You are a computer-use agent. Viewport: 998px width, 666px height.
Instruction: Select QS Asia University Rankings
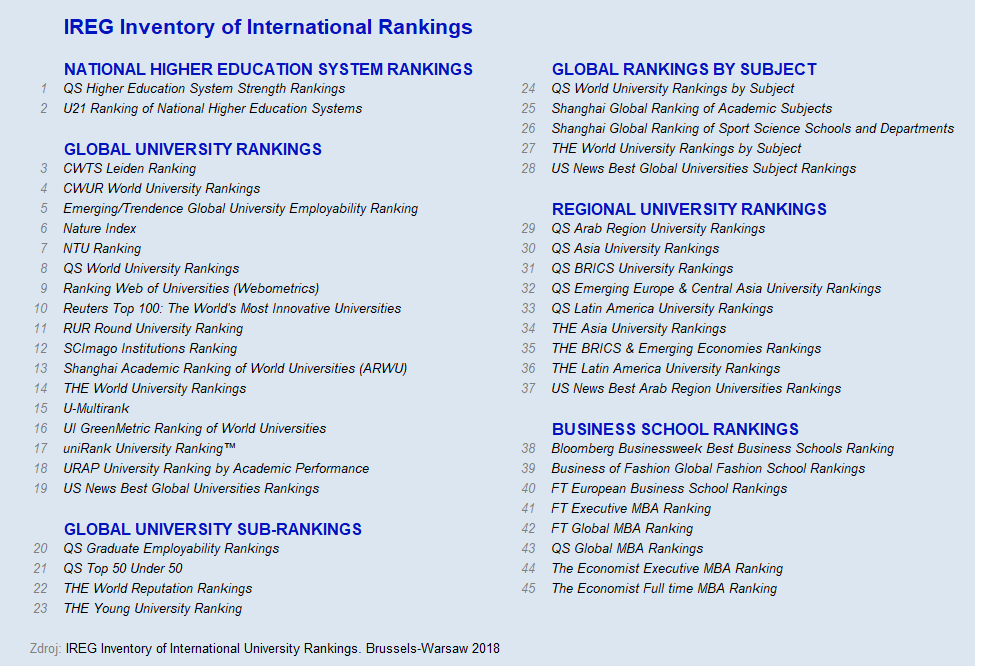tap(635, 248)
